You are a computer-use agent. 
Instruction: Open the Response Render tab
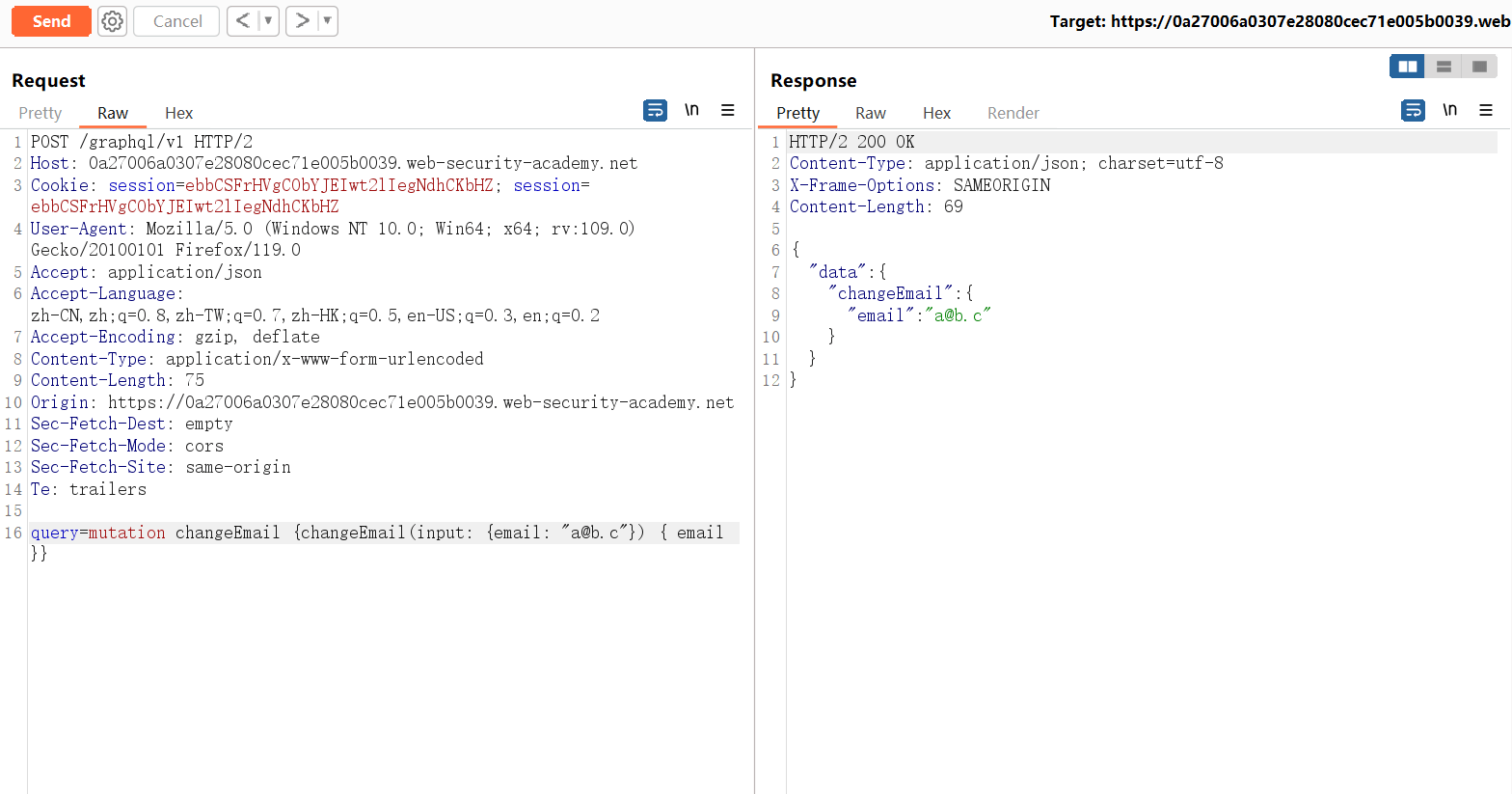[x=1012, y=113]
